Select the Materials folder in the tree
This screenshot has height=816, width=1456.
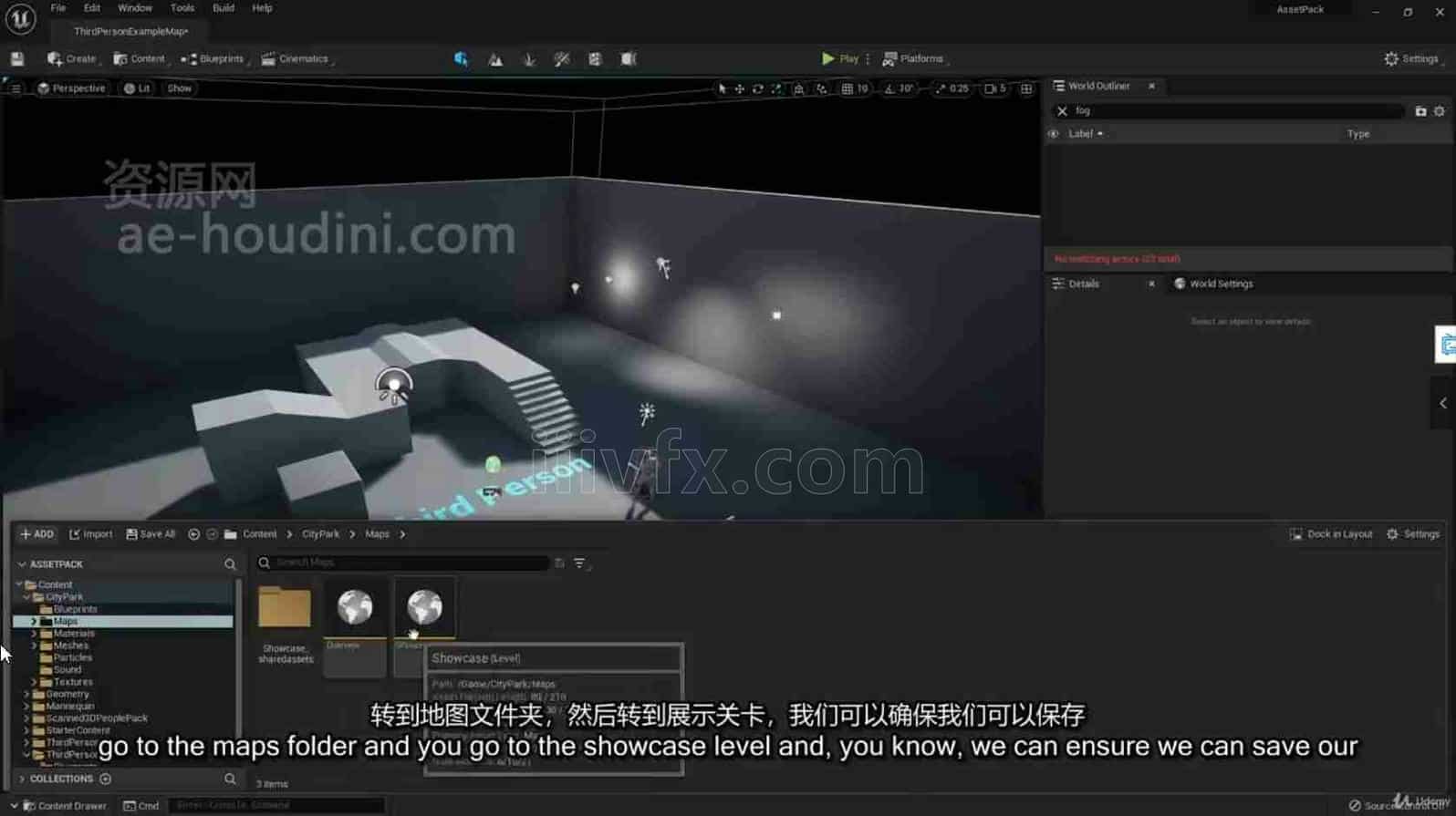(x=74, y=633)
